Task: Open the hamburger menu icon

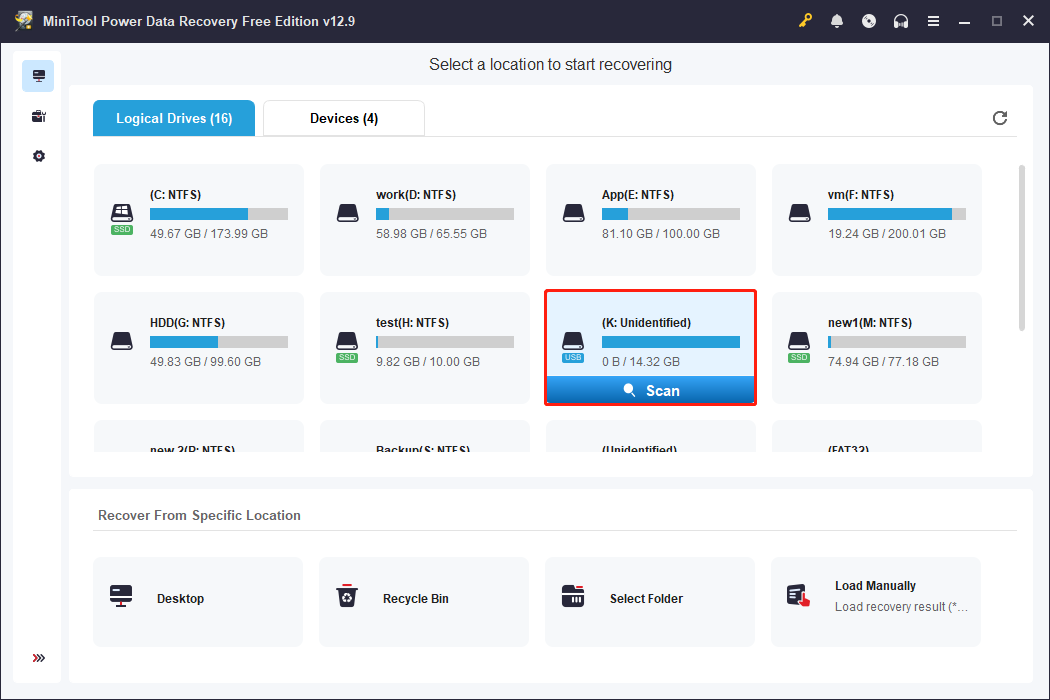Action: coord(933,21)
